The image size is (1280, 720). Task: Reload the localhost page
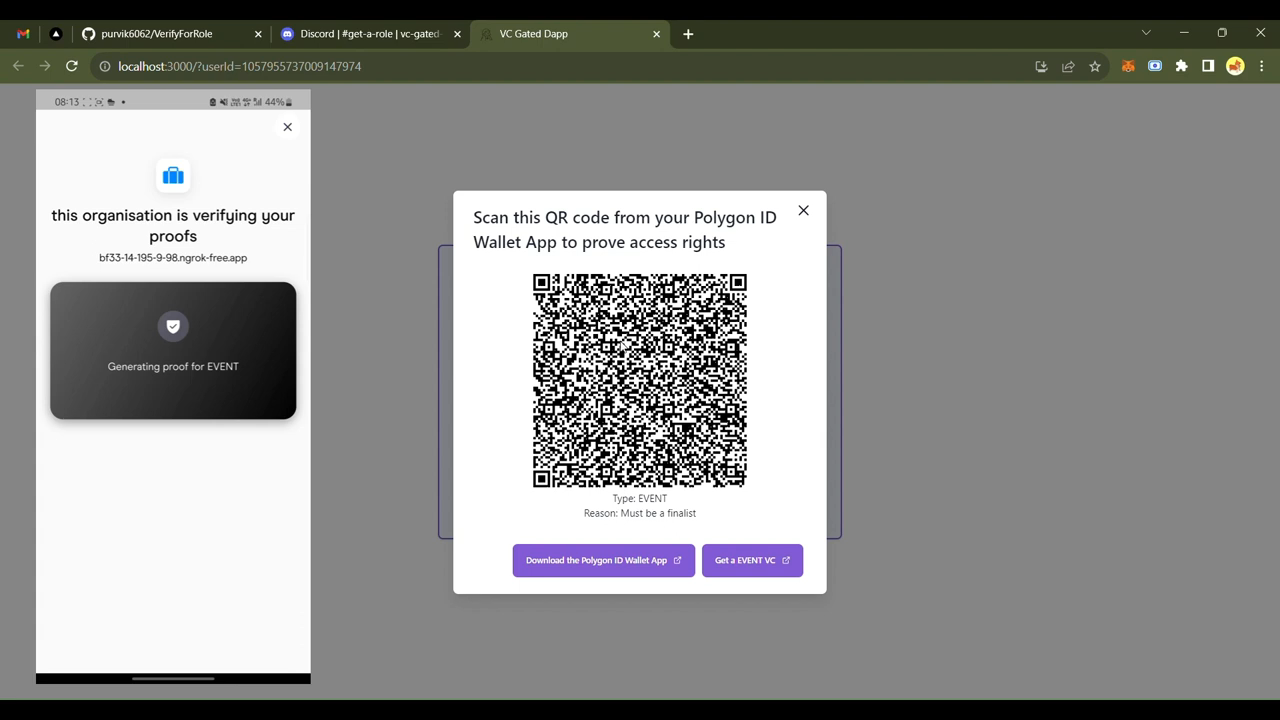pyautogui.click(x=72, y=66)
